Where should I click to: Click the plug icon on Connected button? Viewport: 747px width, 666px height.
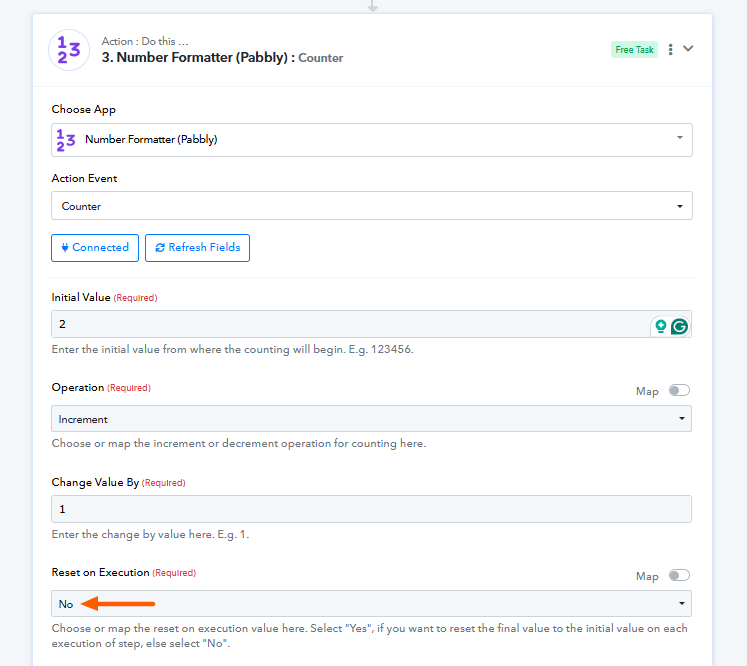[65, 248]
